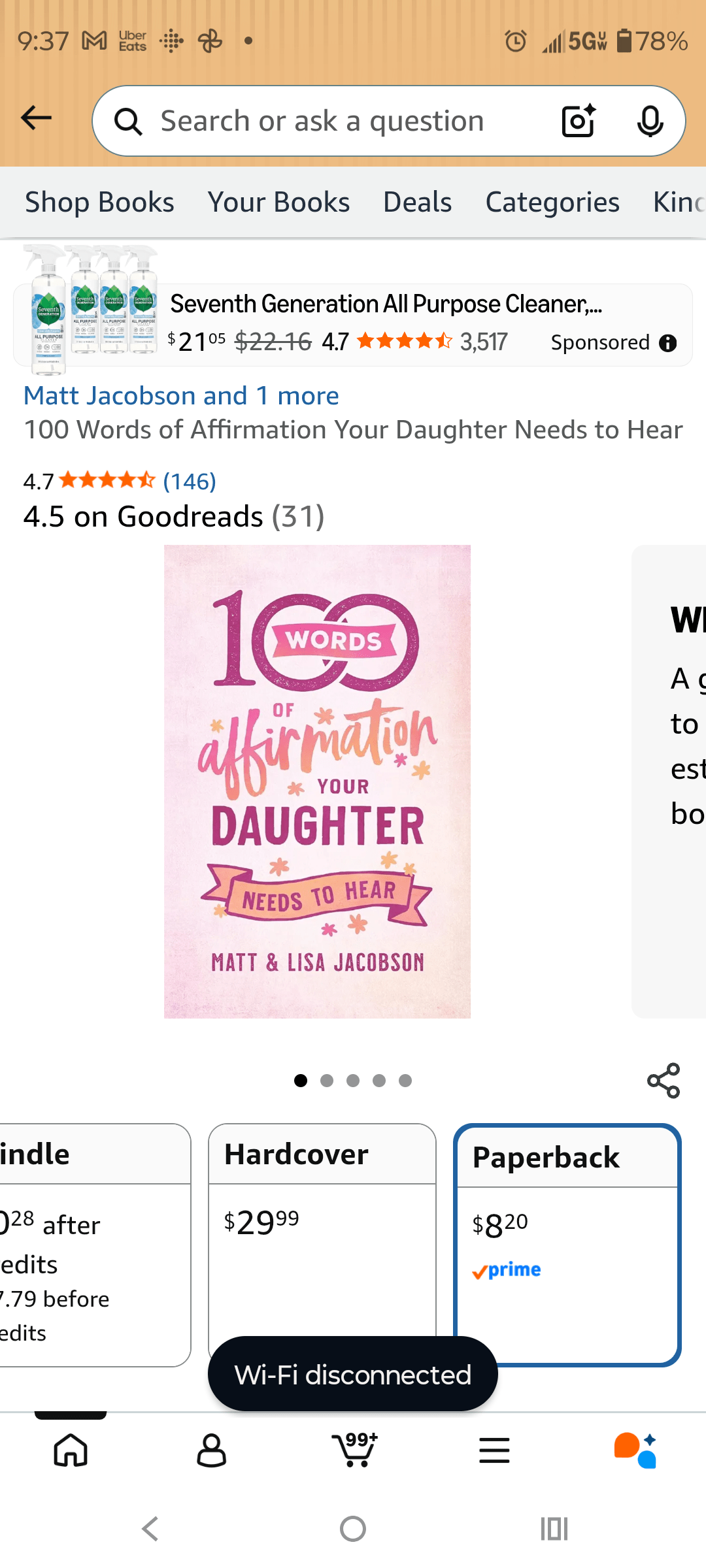706x1568 pixels.
Task: Open Your Books tab
Action: 278,202
